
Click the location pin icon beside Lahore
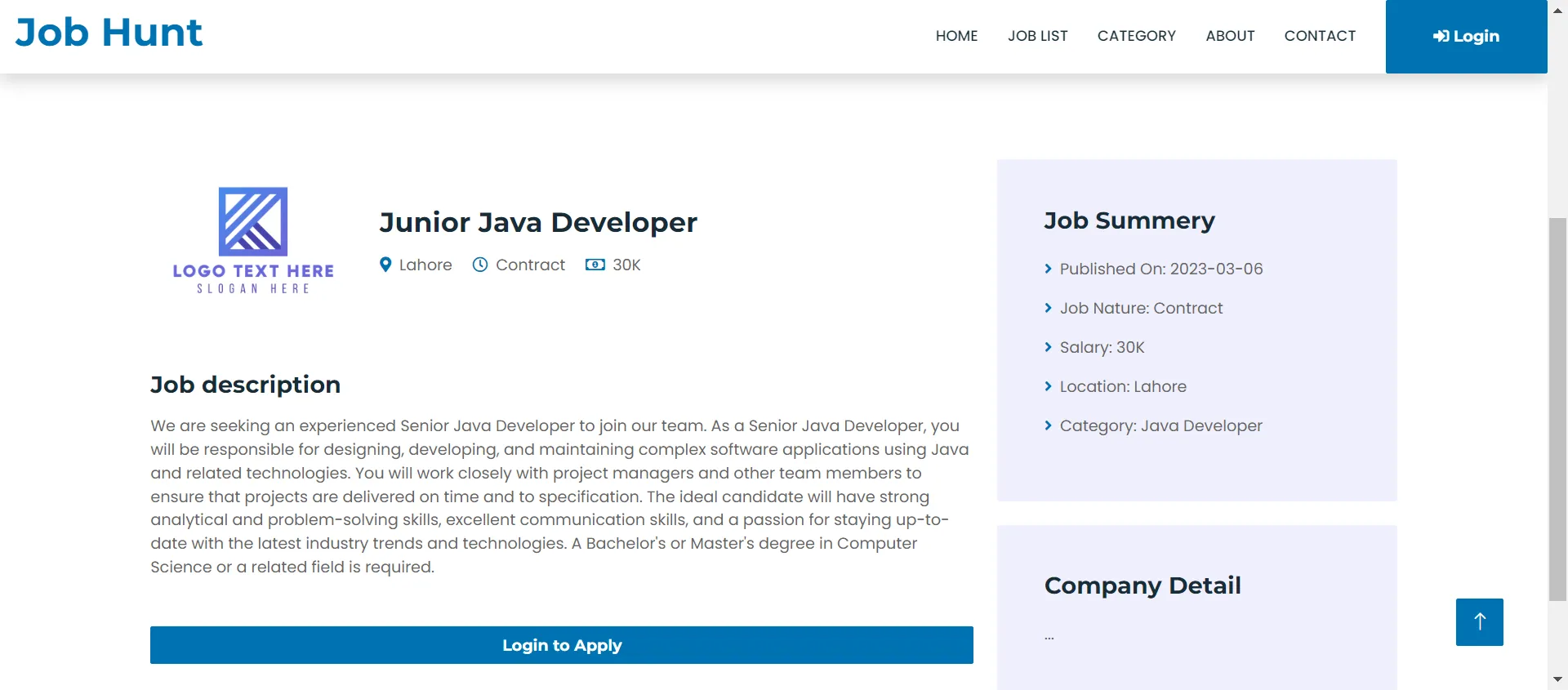click(x=385, y=265)
